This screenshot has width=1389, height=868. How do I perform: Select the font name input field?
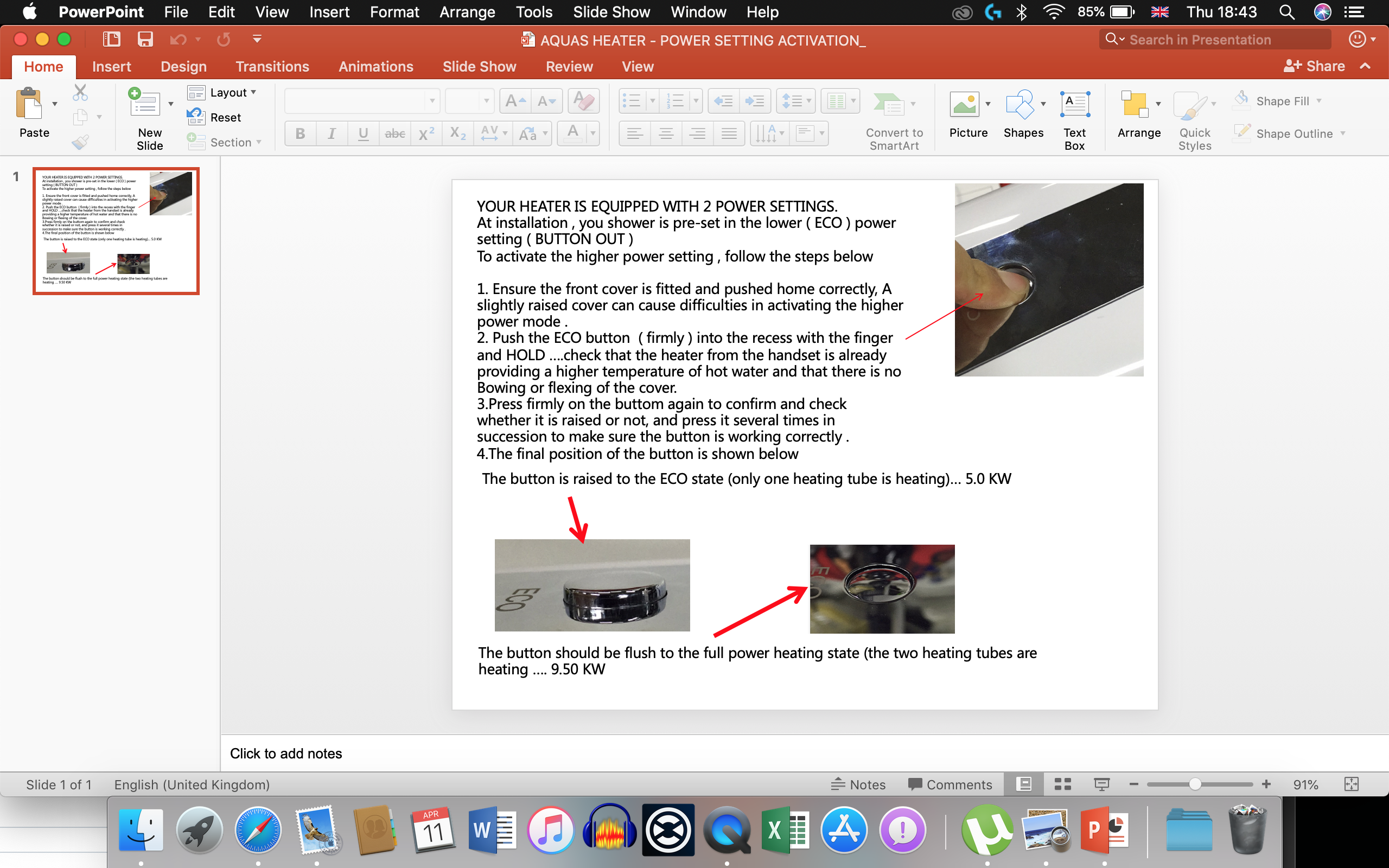click(357, 100)
